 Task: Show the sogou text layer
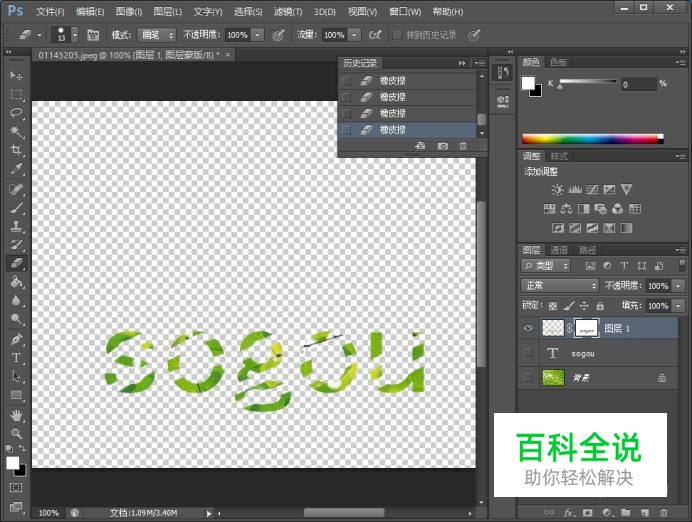coord(528,353)
